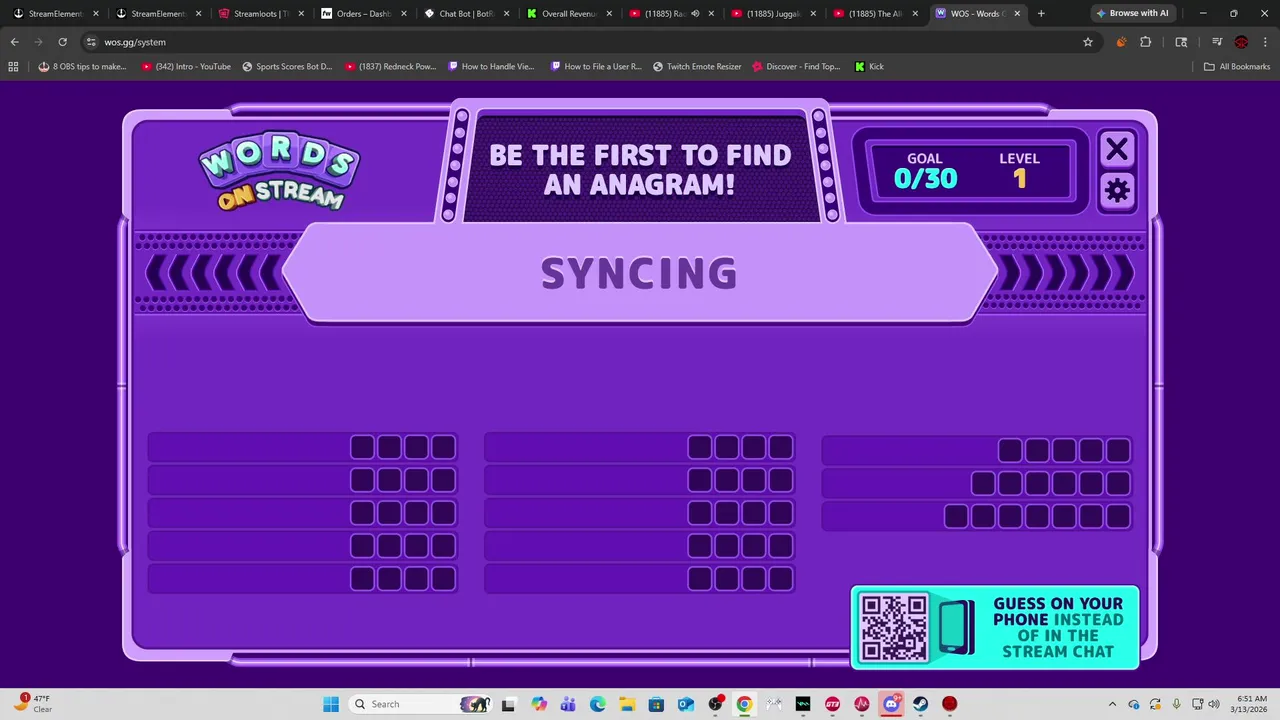Go back to previous page

[x=15, y=42]
